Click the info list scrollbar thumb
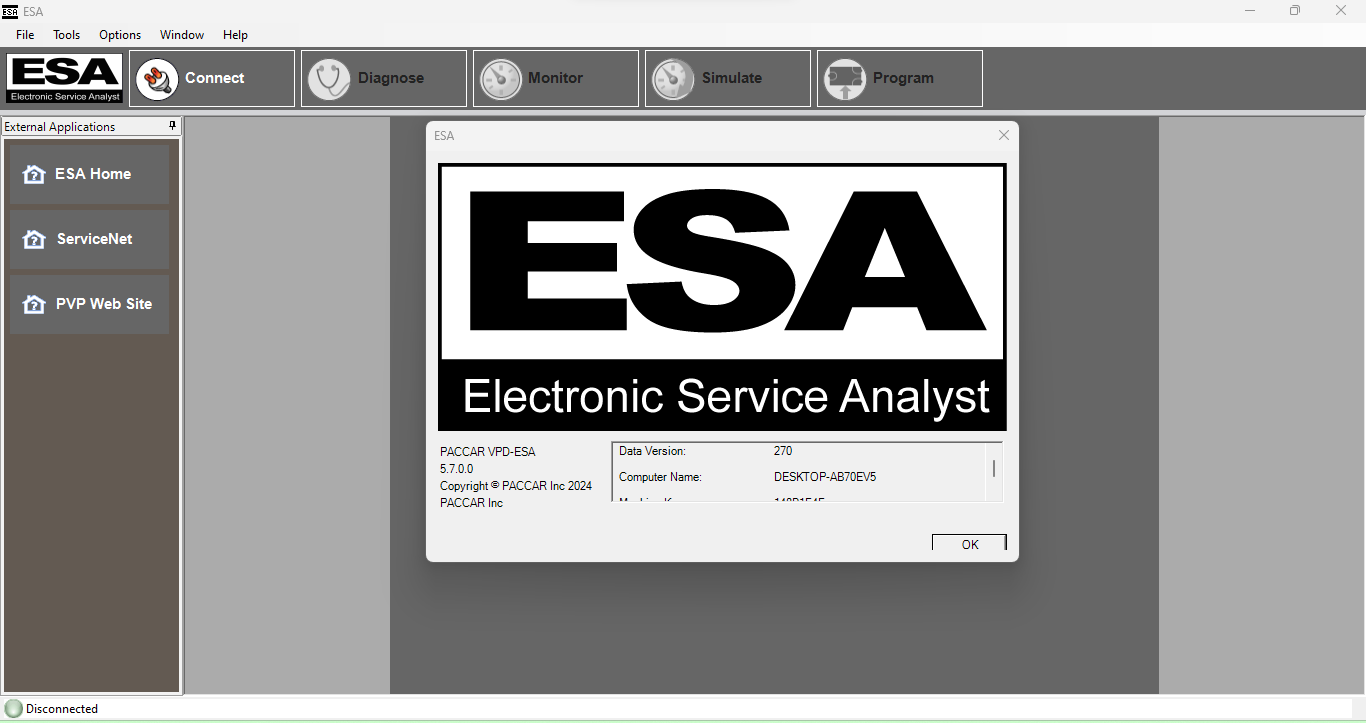The width and height of the screenshot is (1366, 723). pyautogui.click(x=993, y=468)
